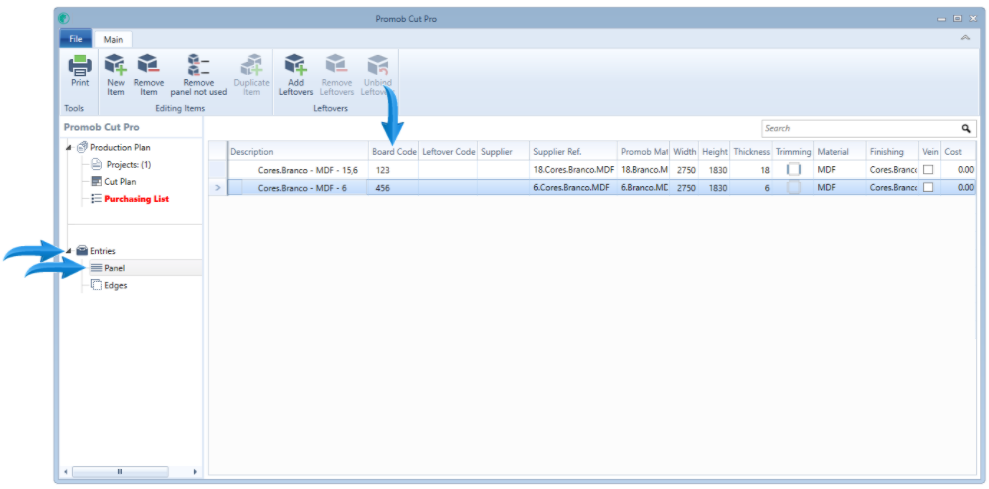Click the Remove Leftovers icon
989x489 pixels.
336,66
